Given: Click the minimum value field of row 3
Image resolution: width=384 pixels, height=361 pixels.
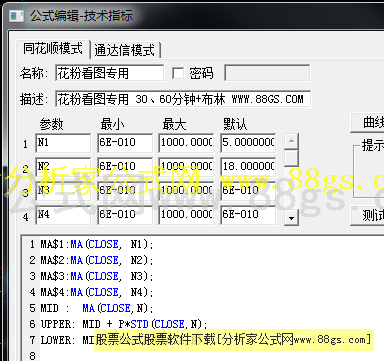Looking at the screenshot, I should (x=125, y=191).
